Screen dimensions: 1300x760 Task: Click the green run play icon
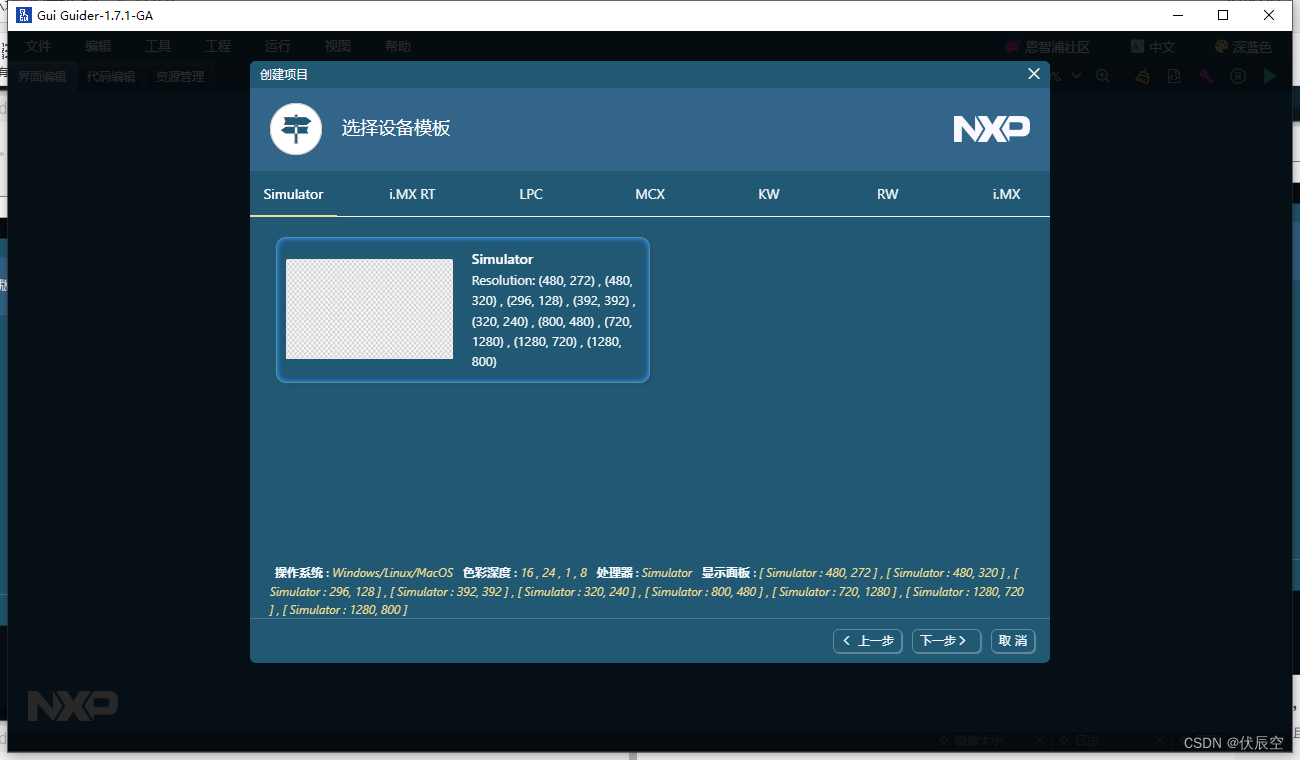coord(1270,76)
